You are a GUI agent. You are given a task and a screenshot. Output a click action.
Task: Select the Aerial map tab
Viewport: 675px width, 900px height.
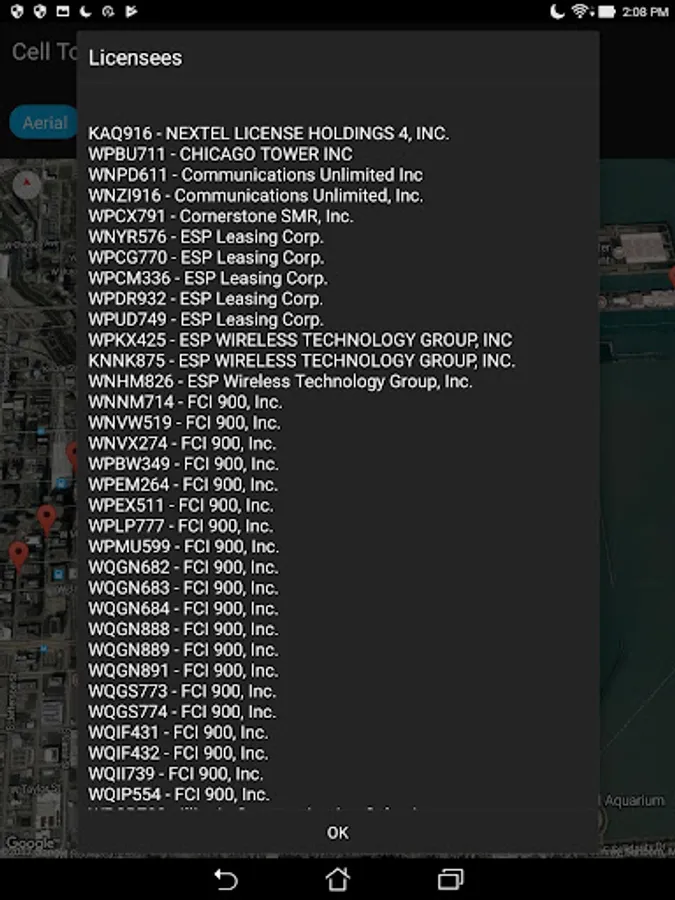(45, 122)
